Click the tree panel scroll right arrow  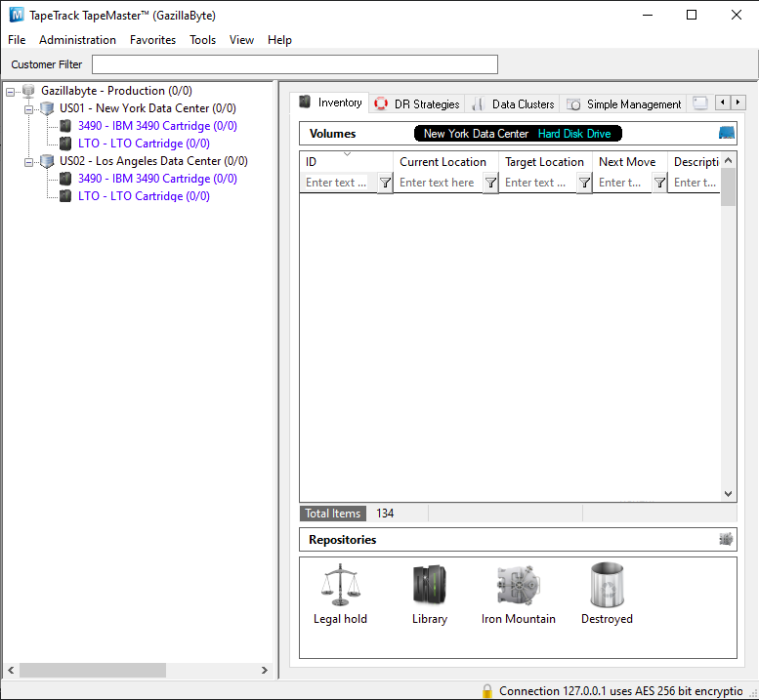click(x=264, y=670)
